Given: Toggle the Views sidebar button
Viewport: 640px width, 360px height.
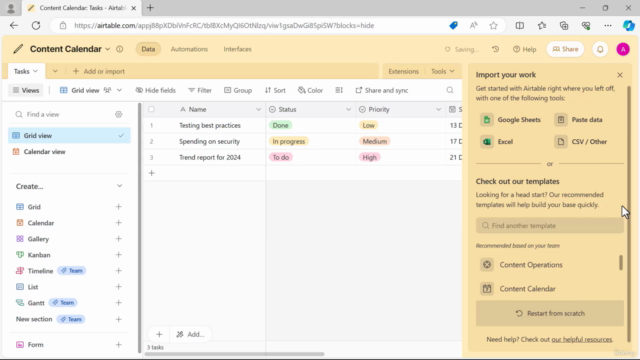Looking at the screenshot, I should click(x=26, y=90).
